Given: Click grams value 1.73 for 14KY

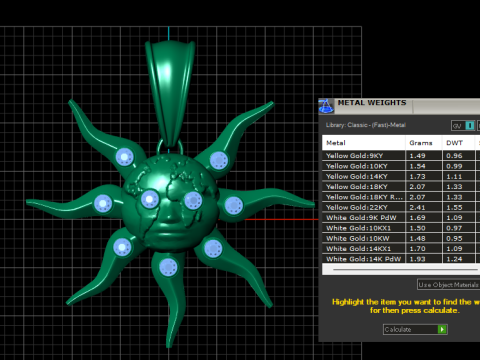Looking at the screenshot, I should point(417,176).
